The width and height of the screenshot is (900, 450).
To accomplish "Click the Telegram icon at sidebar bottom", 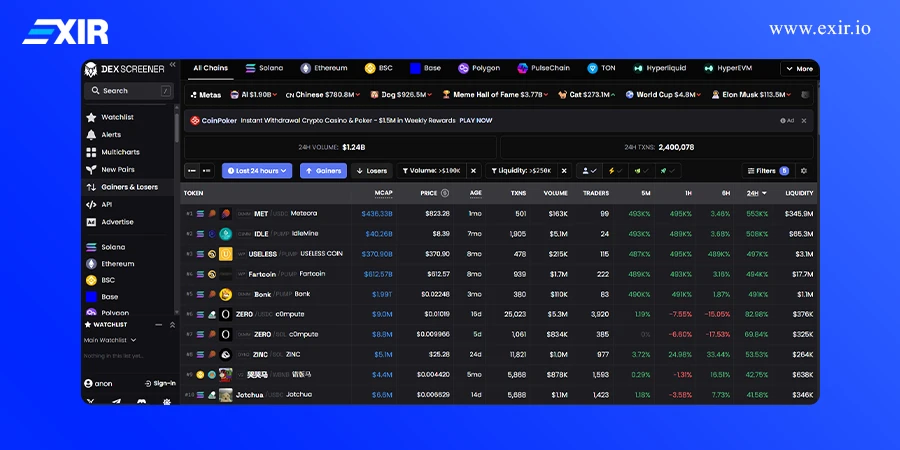I will pyautogui.click(x=117, y=402).
